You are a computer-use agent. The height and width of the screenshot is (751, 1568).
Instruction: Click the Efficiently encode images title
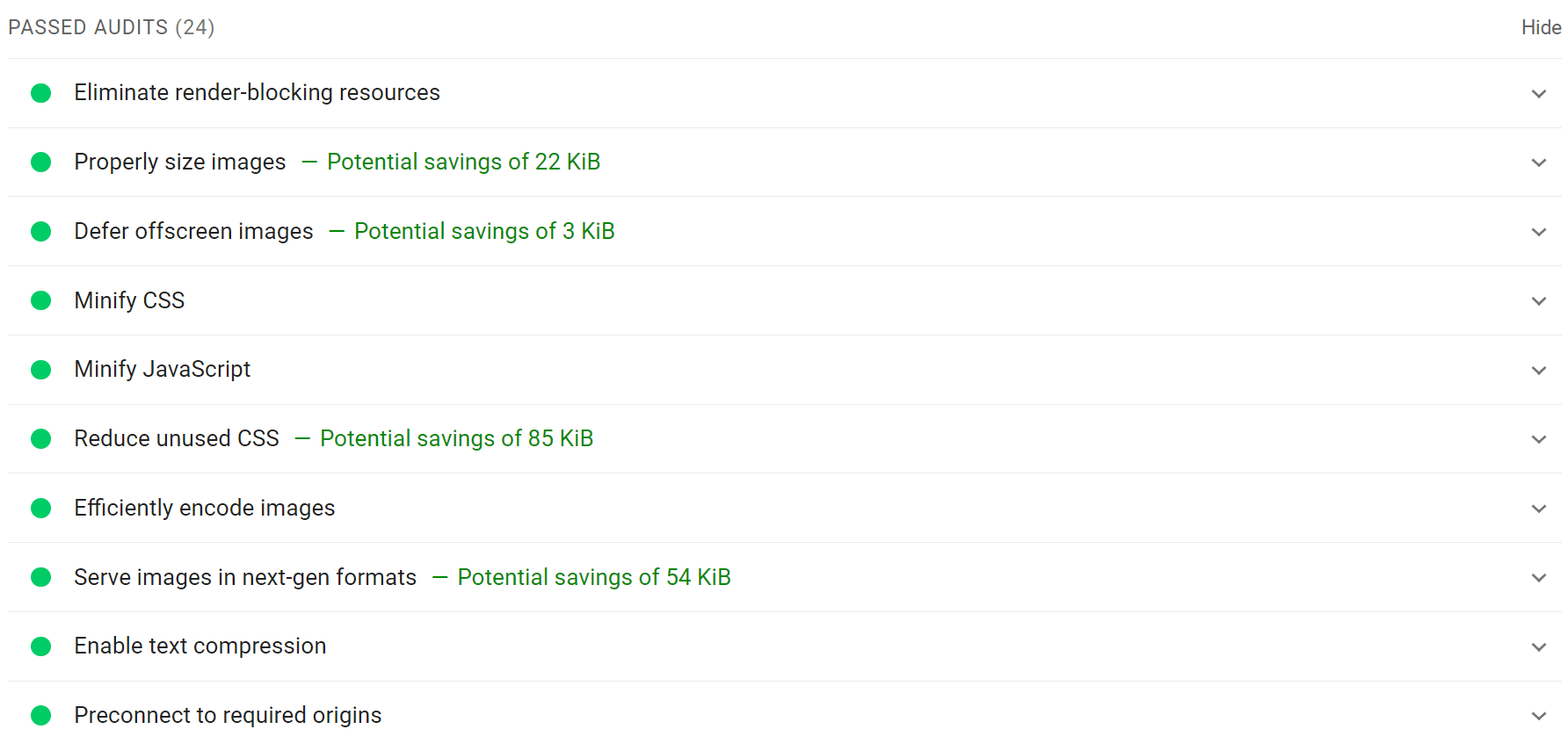[x=205, y=509]
